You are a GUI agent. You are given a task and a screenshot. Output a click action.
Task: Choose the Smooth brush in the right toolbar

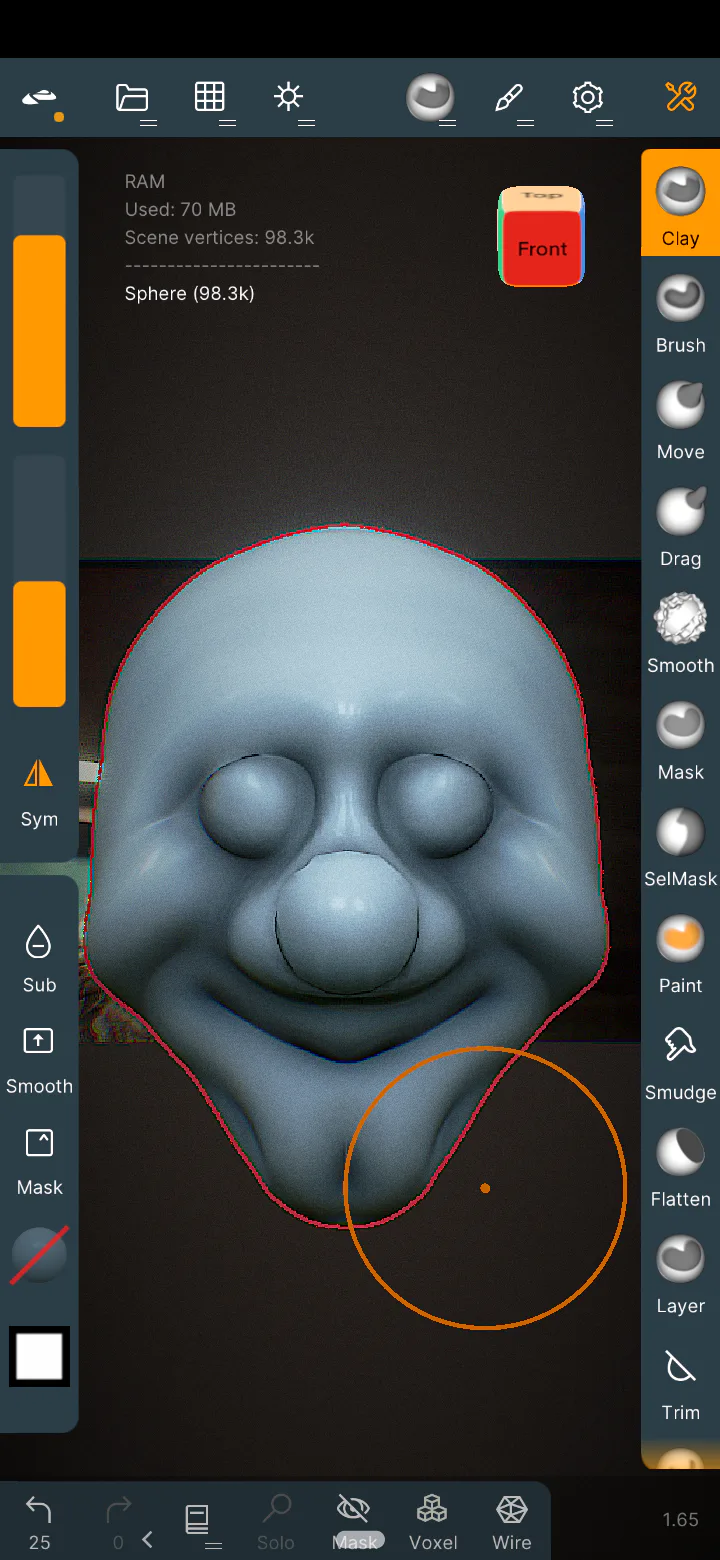point(680,632)
